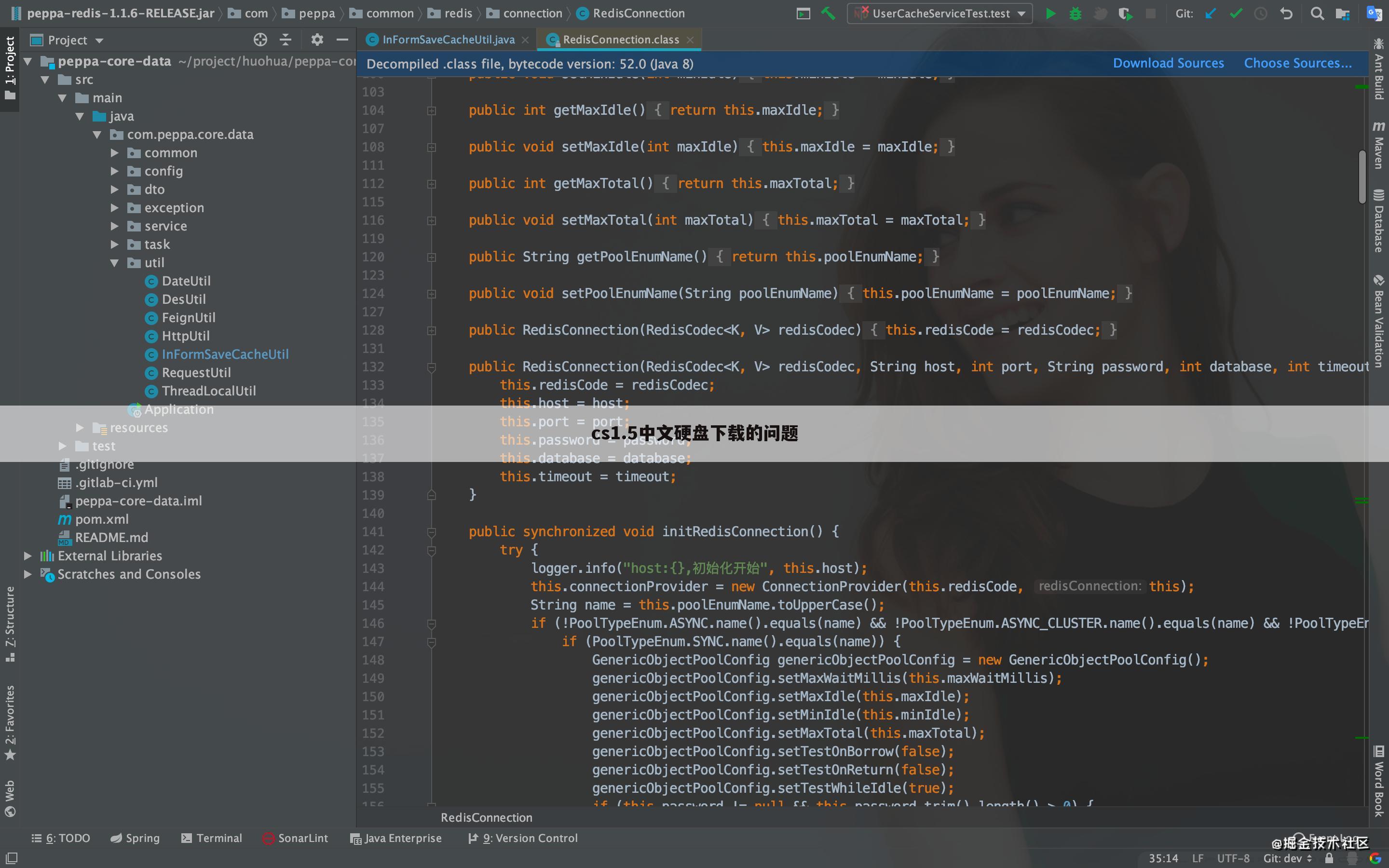This screenshot has height=868, width=1389.
Task: Click Git: dev branch selector in status bar
Action: pos(1287,858)
